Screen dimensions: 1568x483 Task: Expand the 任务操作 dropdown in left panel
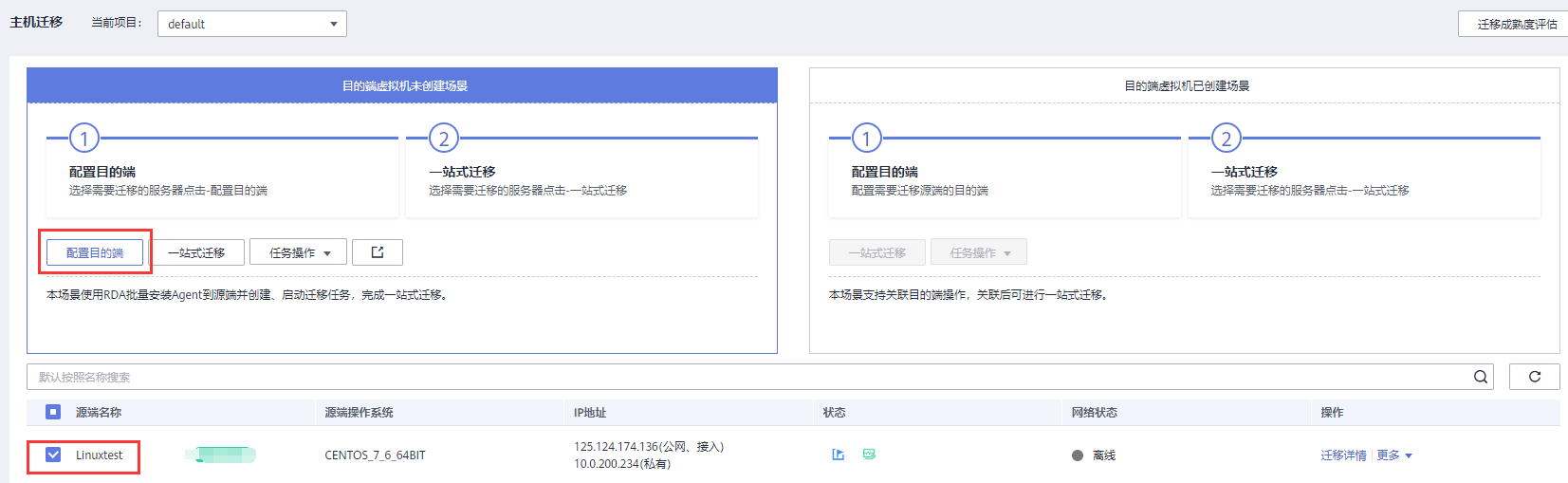[298, 252]
